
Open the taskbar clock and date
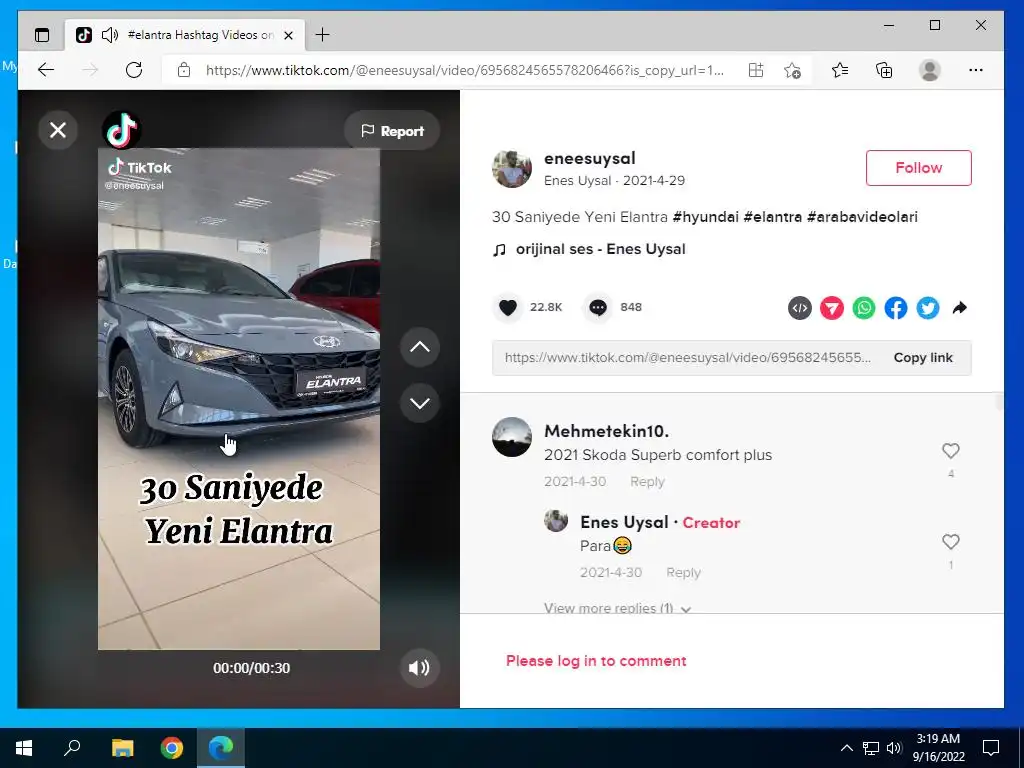(x=938, y=748)
